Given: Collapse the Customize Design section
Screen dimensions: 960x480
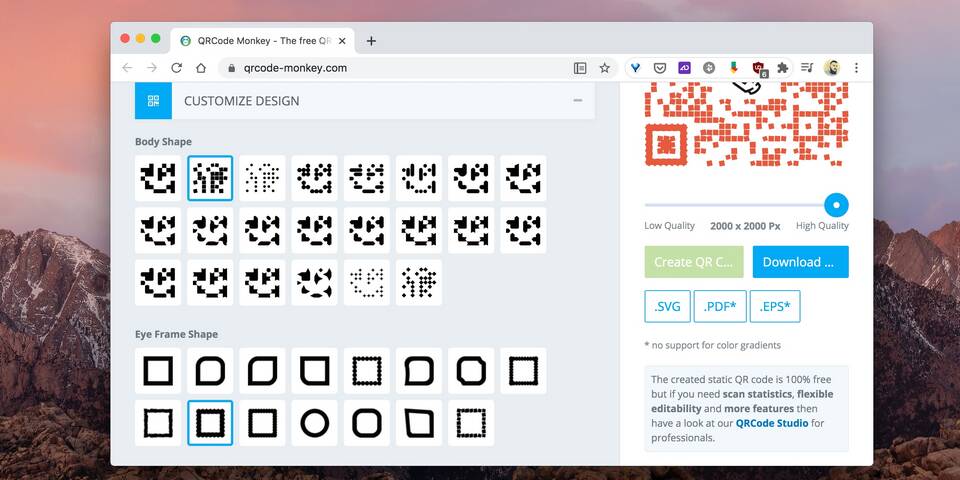Looking at the screenshot, I should pos(577,100).
